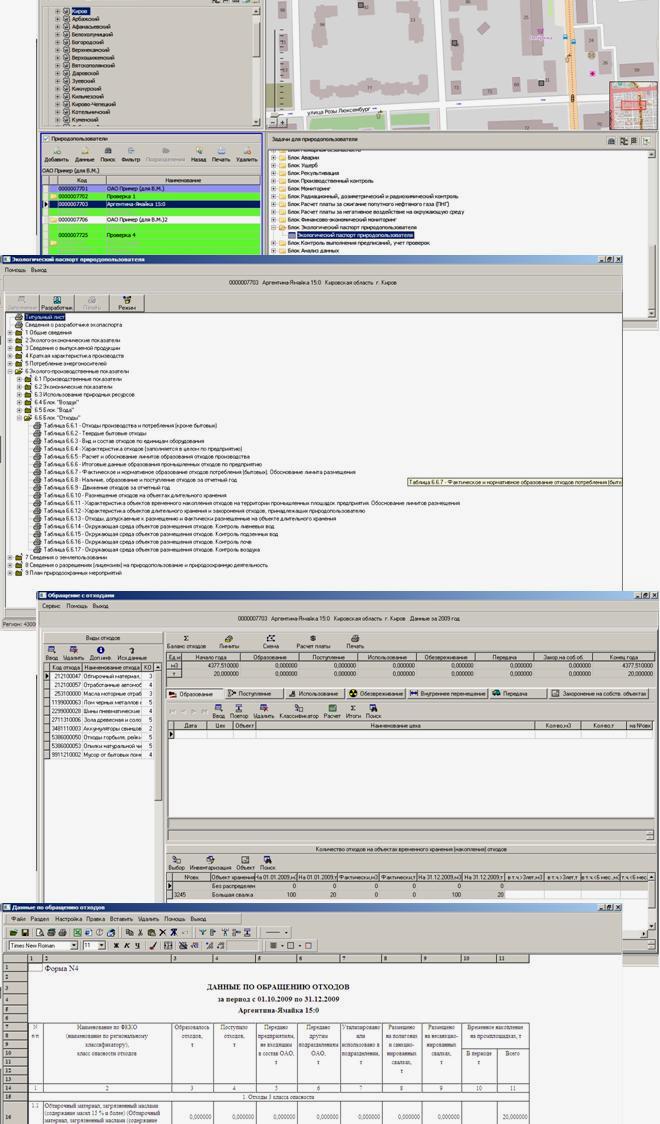Click the Баланс отходов sigma icon
This screenshot has width=660, height=1124.
click(x=185, y=639)
